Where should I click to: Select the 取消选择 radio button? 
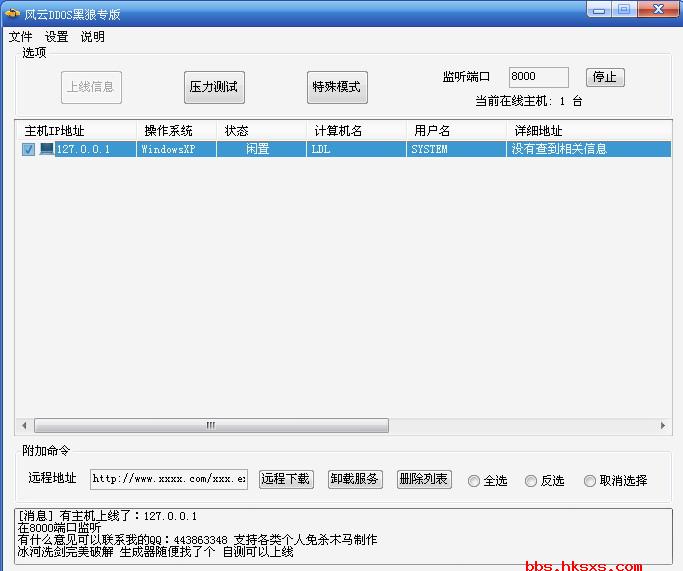tap(589, 481)
